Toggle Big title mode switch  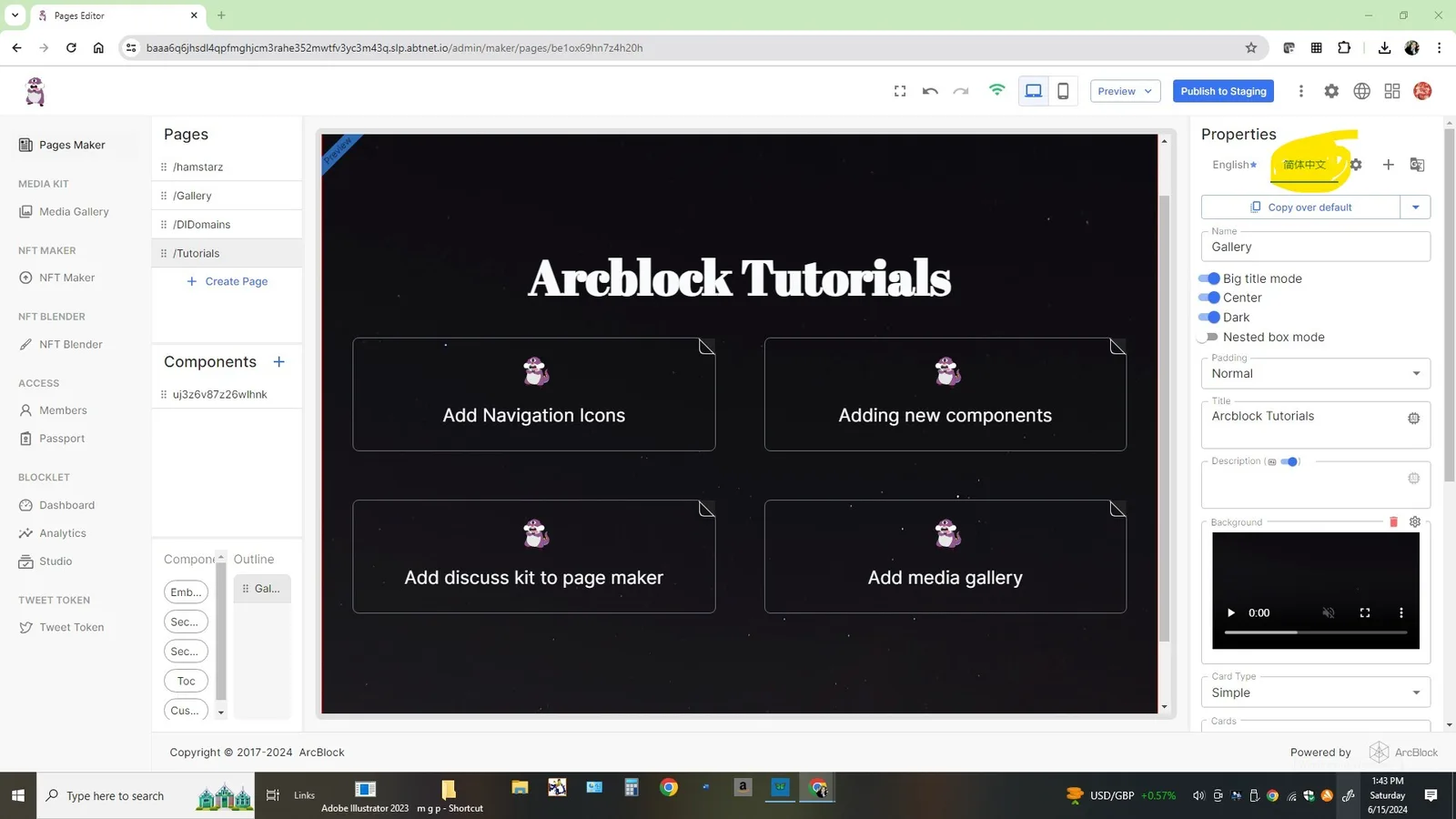tap(1209, 278)
